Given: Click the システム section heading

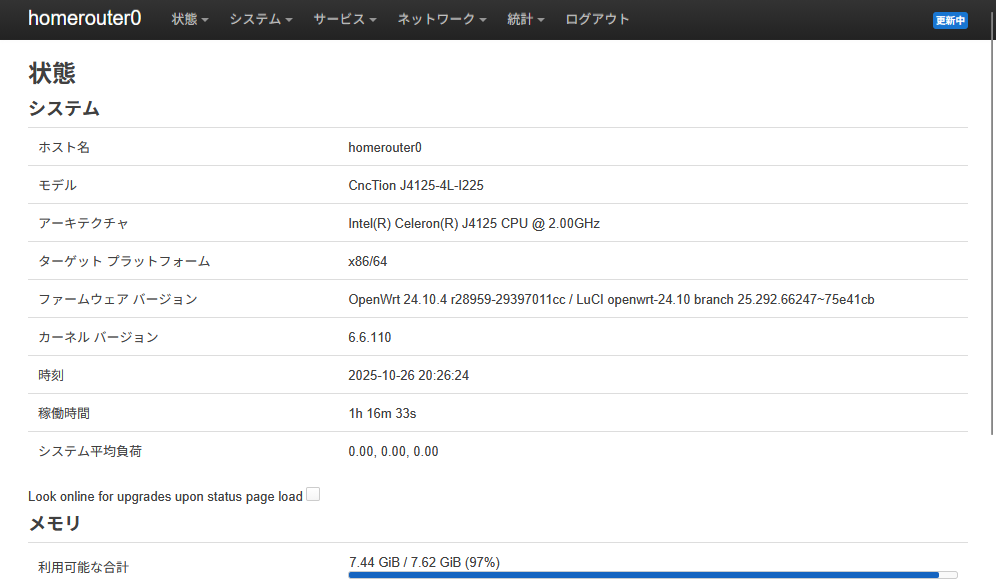Looking at the screenshot, I should pos(64,108).
